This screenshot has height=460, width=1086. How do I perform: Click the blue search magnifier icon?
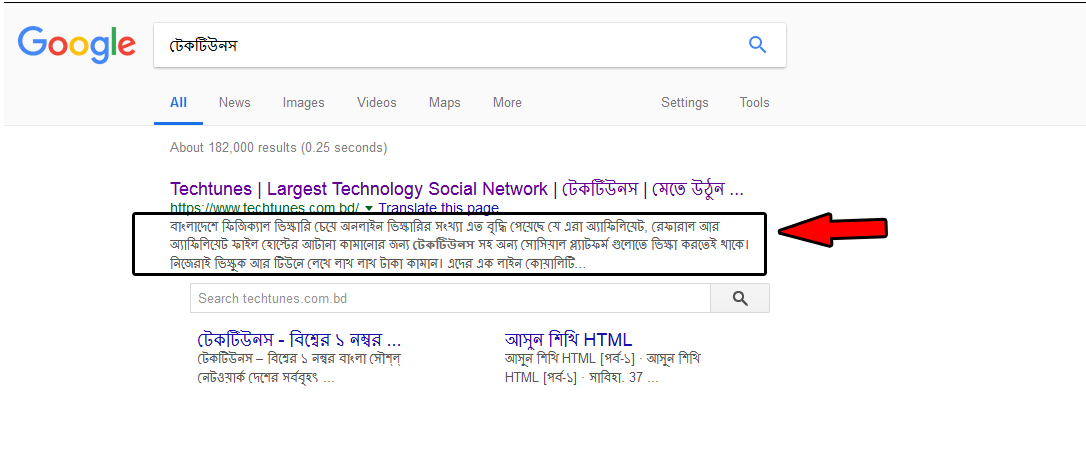(758, 45)
